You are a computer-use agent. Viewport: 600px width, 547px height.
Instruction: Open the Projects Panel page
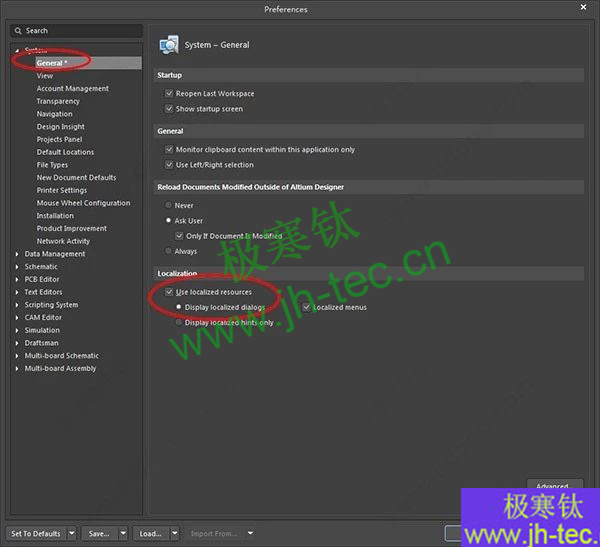point(59,139)
